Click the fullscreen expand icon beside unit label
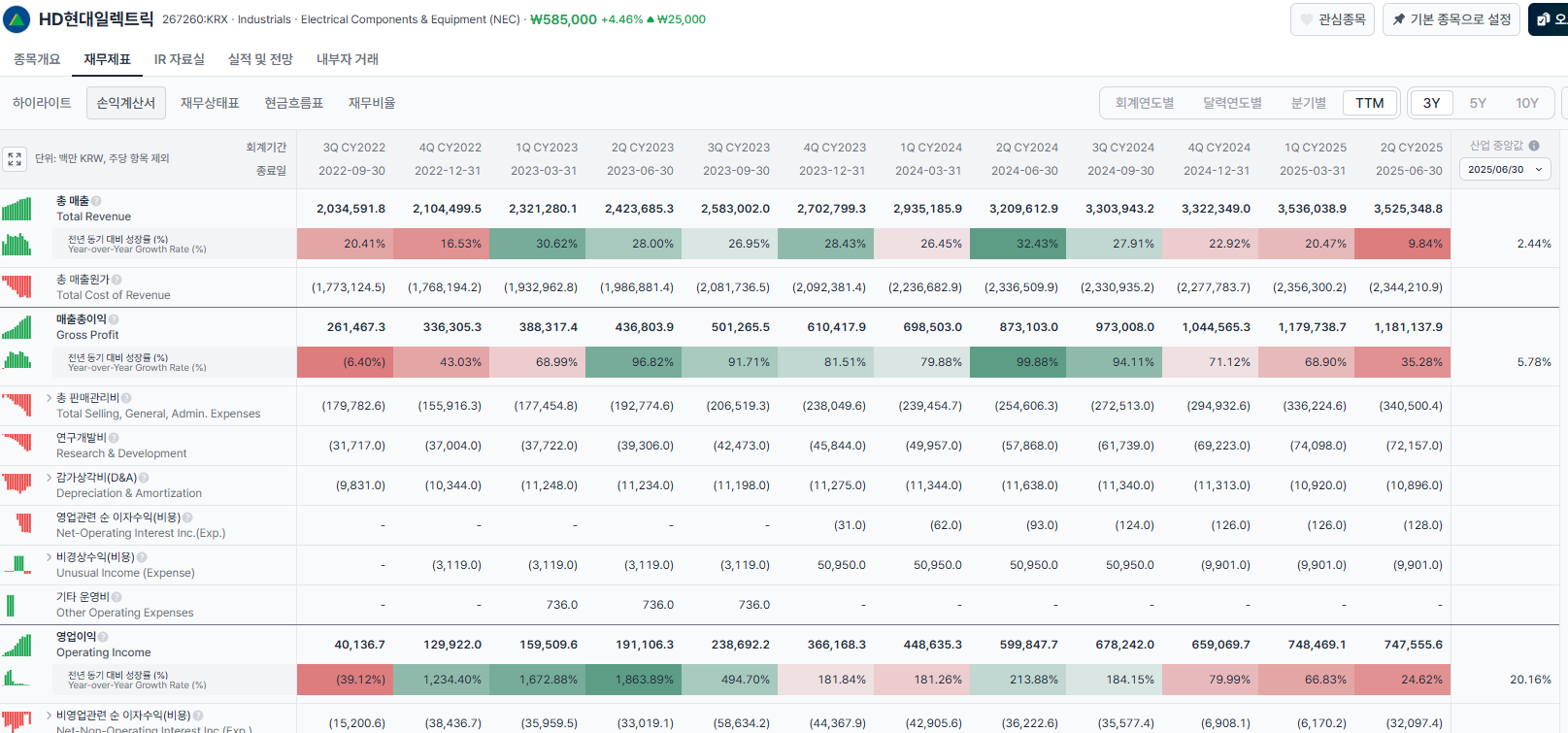Image resolution: width=1568 pixels, height=733 pixels. coord(15,159)
